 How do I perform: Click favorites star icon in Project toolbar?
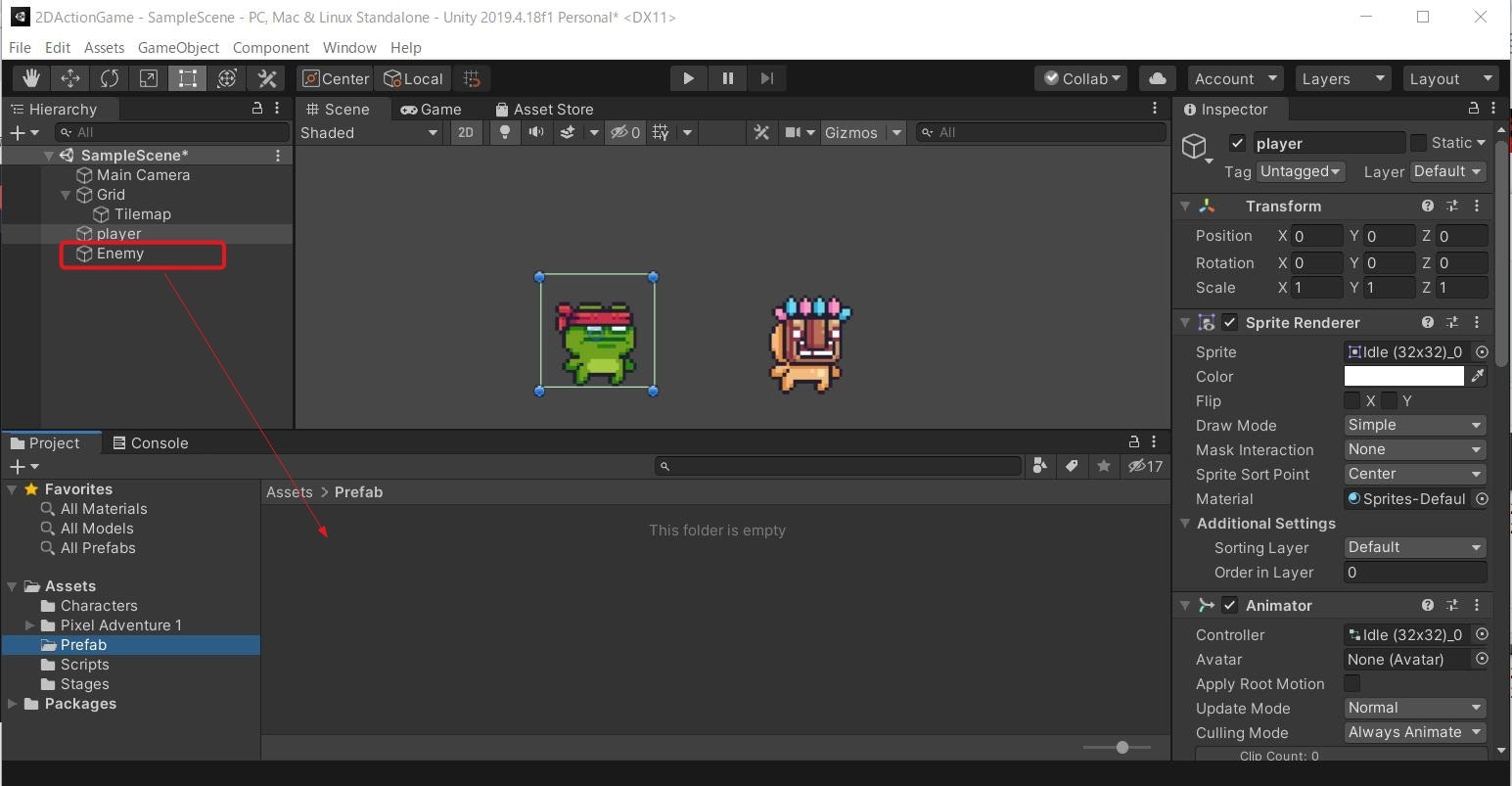tap(1104, 466)
